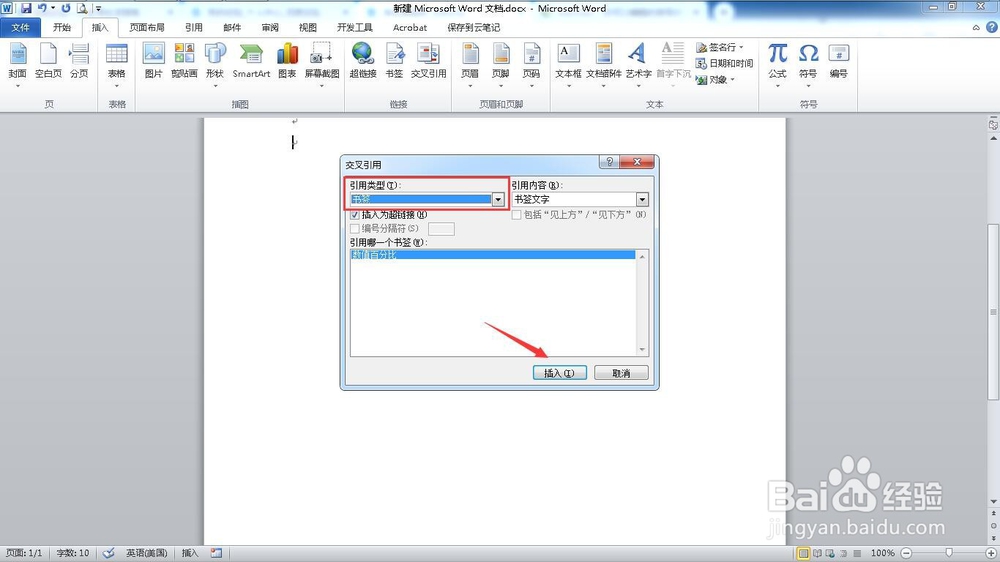Close the Cross-reference dialog
The width and height of the screenshot is (1000, 562).
coord(636,162)
